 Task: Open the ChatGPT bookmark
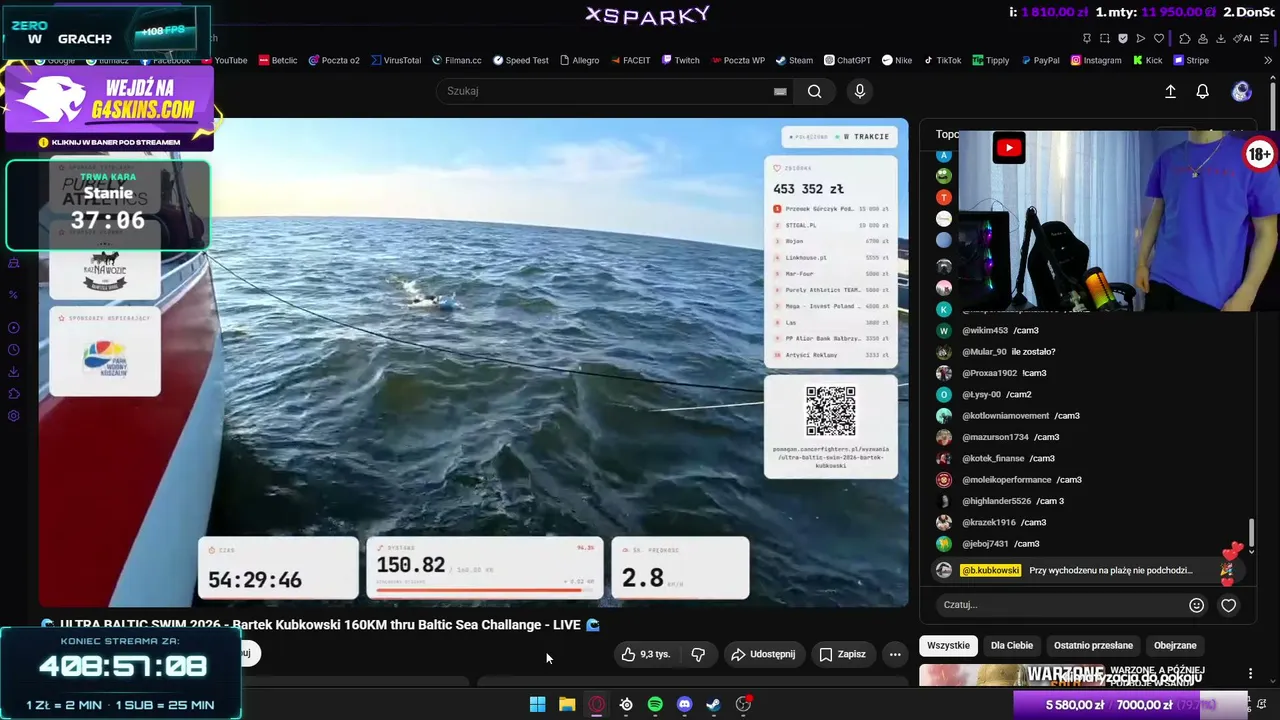pyautogui.click(x=847, y=60)
